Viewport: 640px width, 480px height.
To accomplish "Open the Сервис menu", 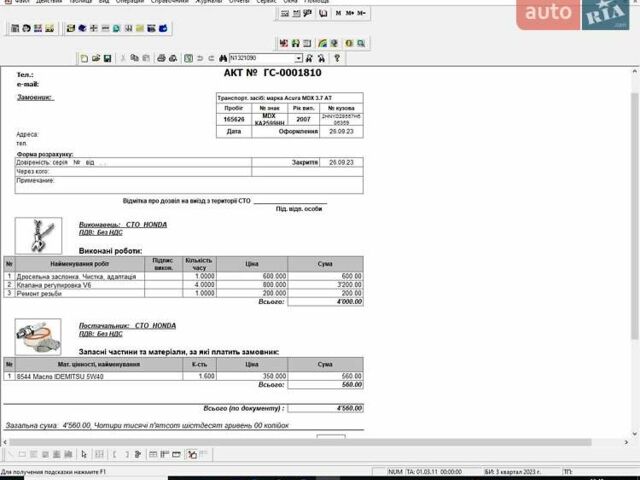I will (265, 2).
